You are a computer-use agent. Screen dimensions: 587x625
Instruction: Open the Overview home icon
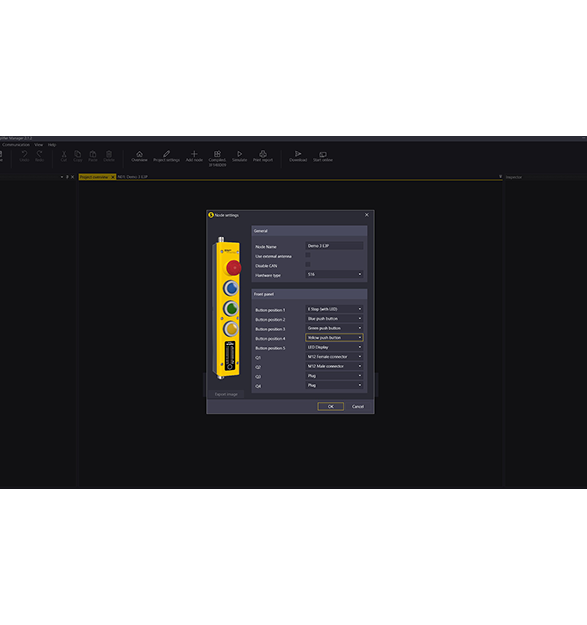(139, 154)
